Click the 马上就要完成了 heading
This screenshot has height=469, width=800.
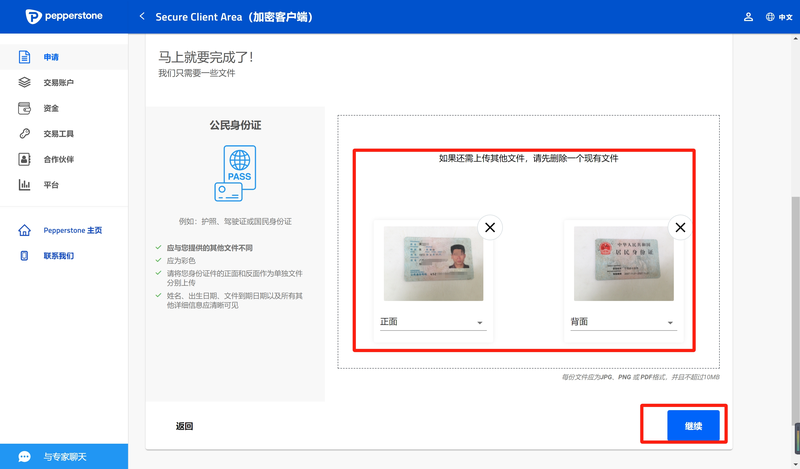click(x=206, y=57)
